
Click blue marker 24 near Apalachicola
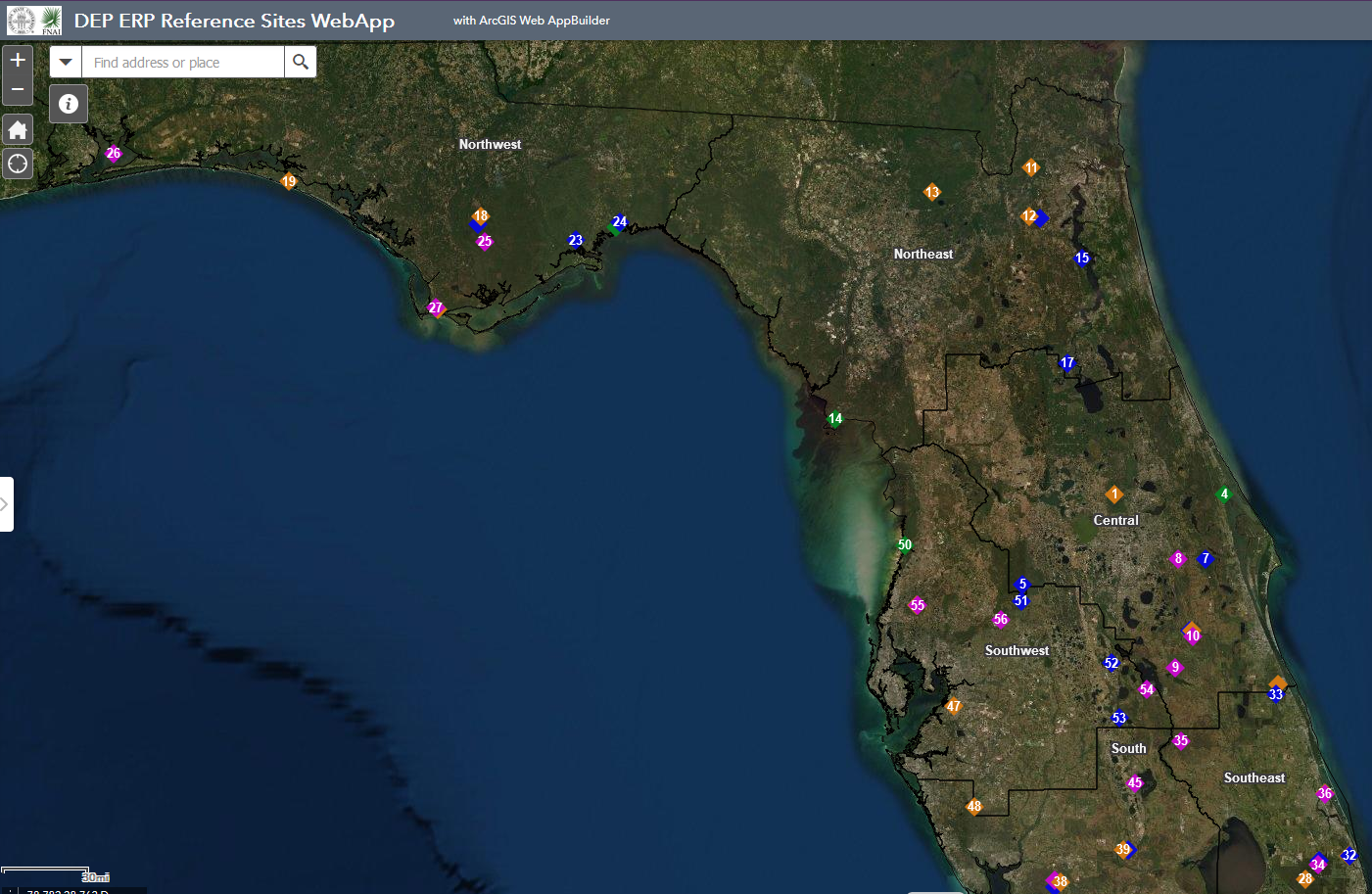[619, 222]
